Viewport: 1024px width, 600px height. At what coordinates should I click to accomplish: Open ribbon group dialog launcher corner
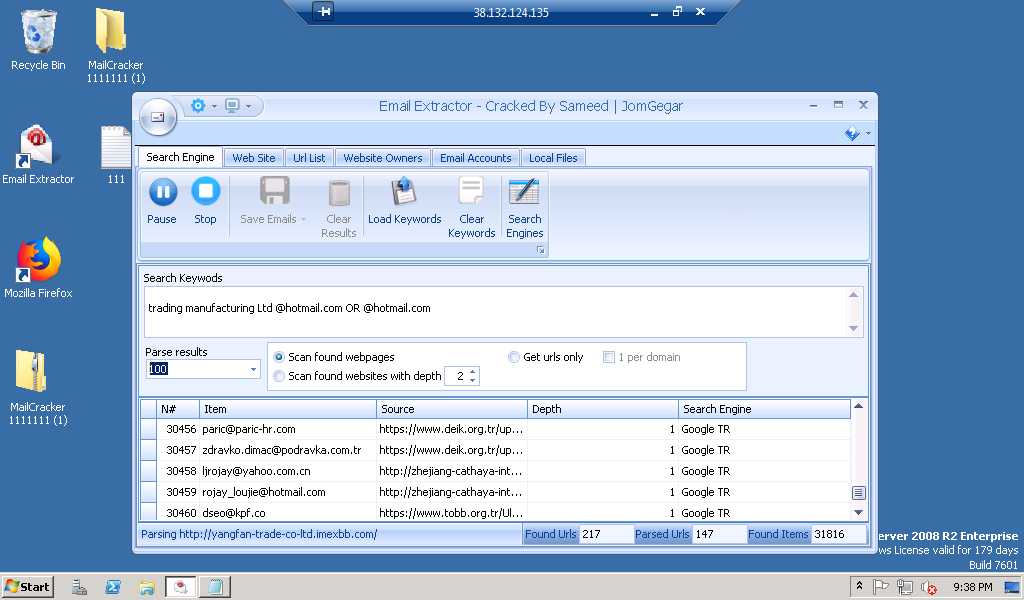coord(541,250)
